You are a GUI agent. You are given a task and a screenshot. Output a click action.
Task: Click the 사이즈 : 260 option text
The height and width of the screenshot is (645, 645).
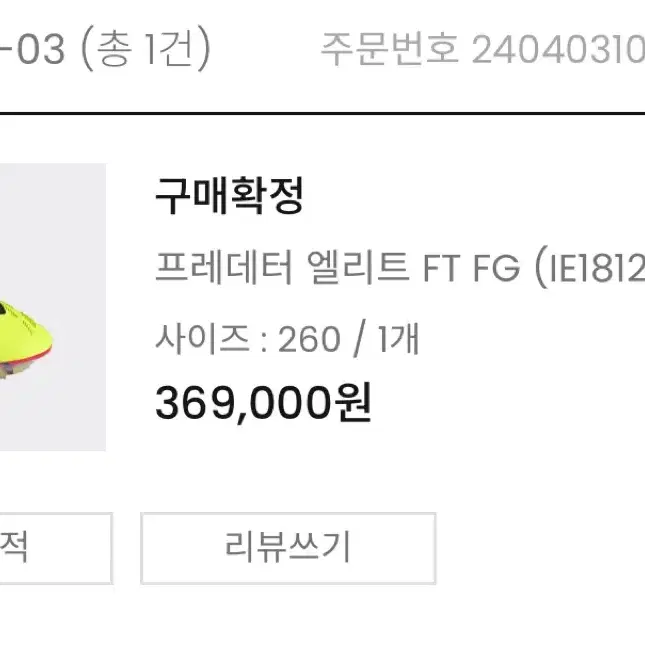[248, 339]
